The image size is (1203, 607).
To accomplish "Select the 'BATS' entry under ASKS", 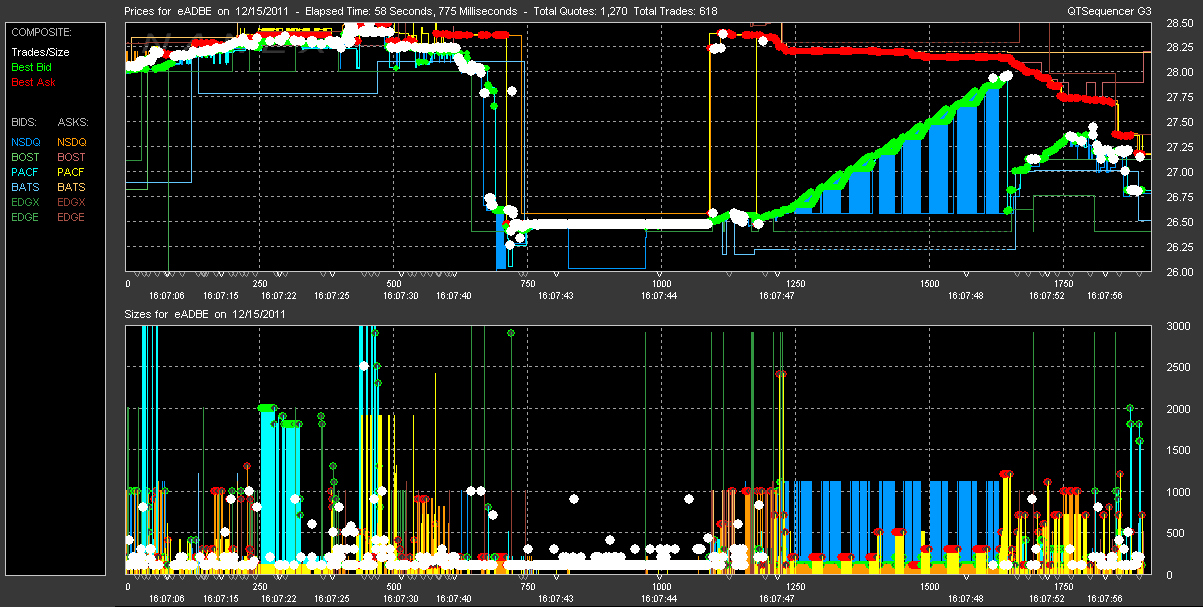I will [72, 187].
